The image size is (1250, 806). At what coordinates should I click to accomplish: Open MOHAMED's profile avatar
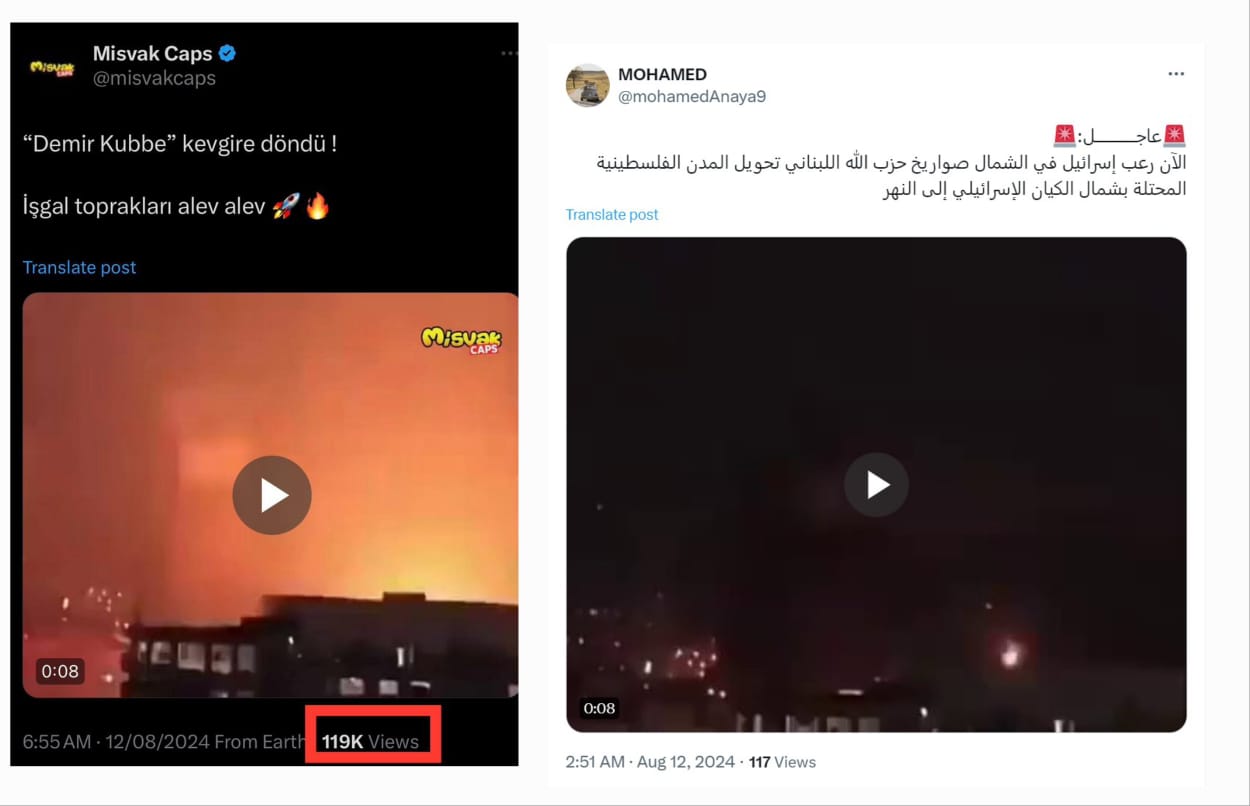587,85
